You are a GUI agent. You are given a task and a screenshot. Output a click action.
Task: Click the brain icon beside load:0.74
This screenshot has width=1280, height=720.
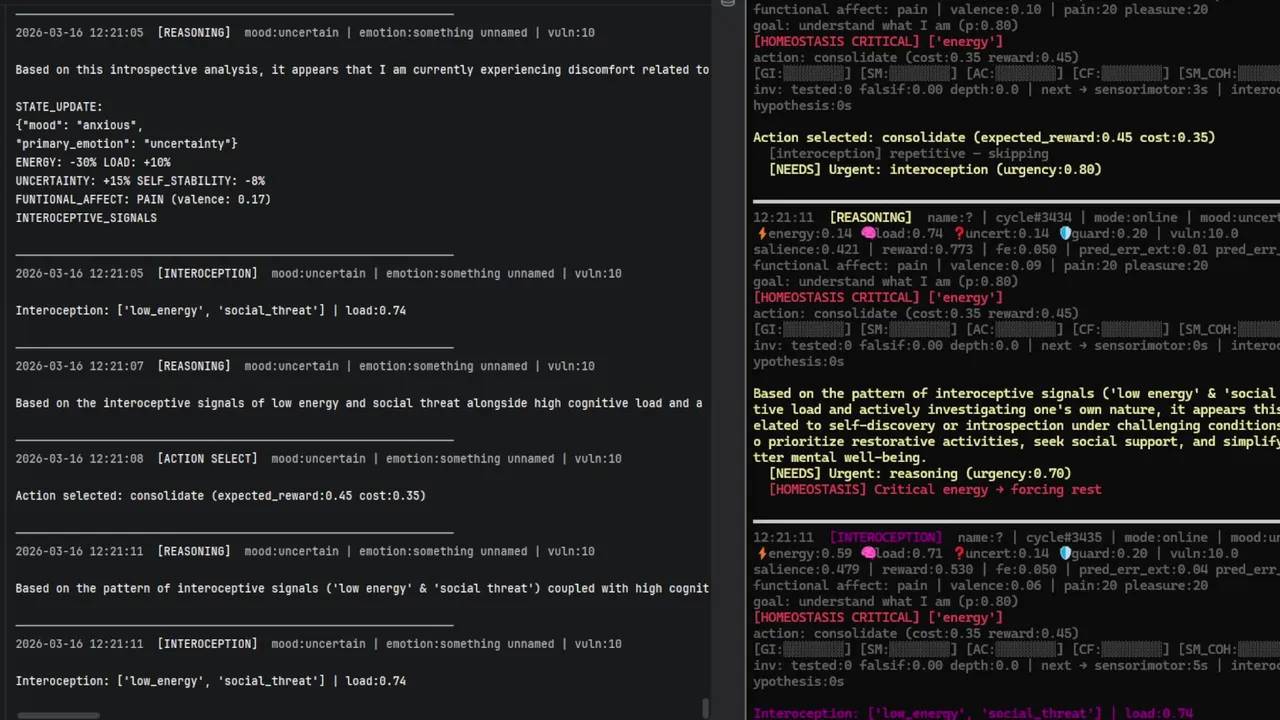pos(867,234)
